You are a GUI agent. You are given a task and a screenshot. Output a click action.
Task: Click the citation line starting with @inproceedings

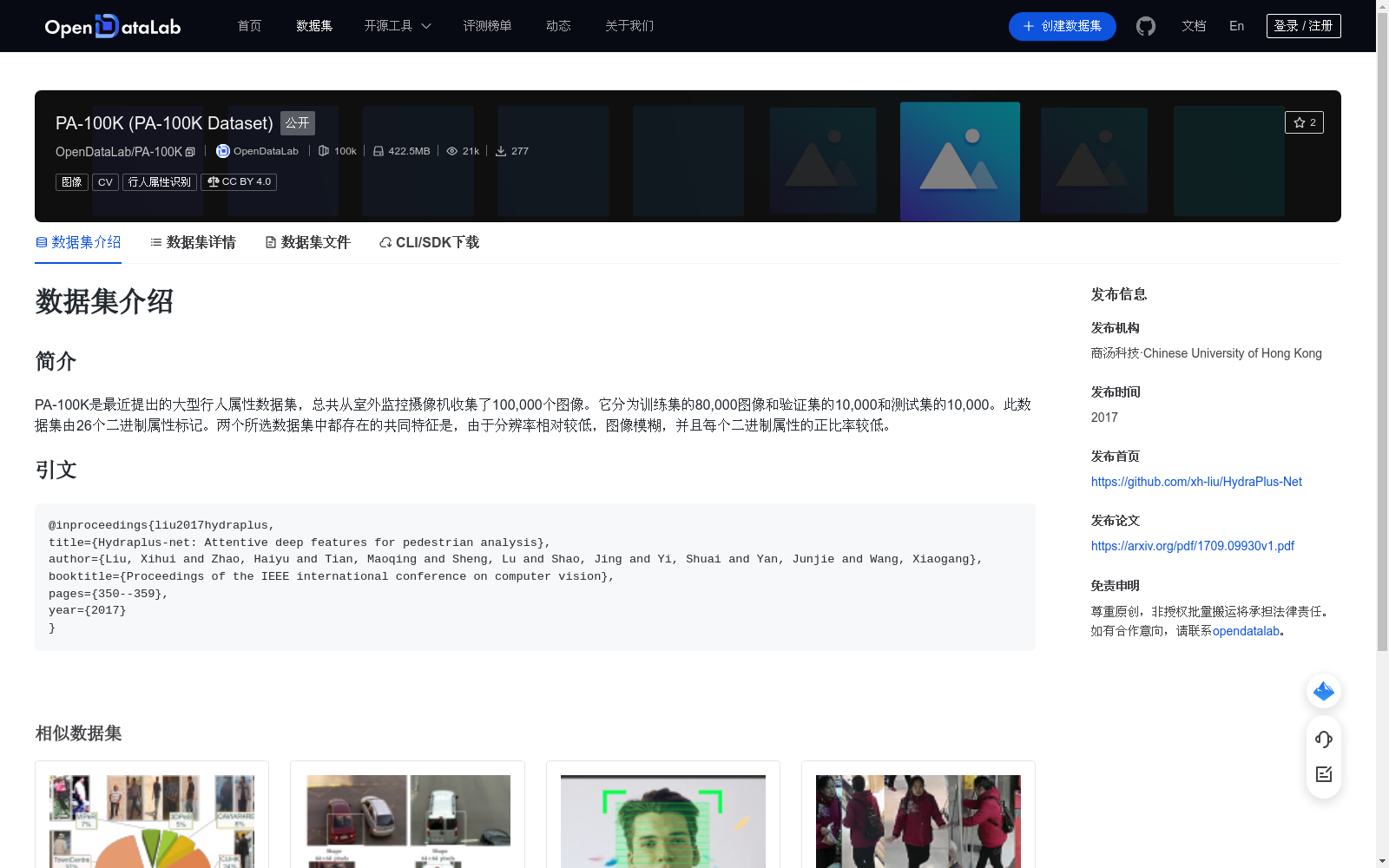point(161,525)
